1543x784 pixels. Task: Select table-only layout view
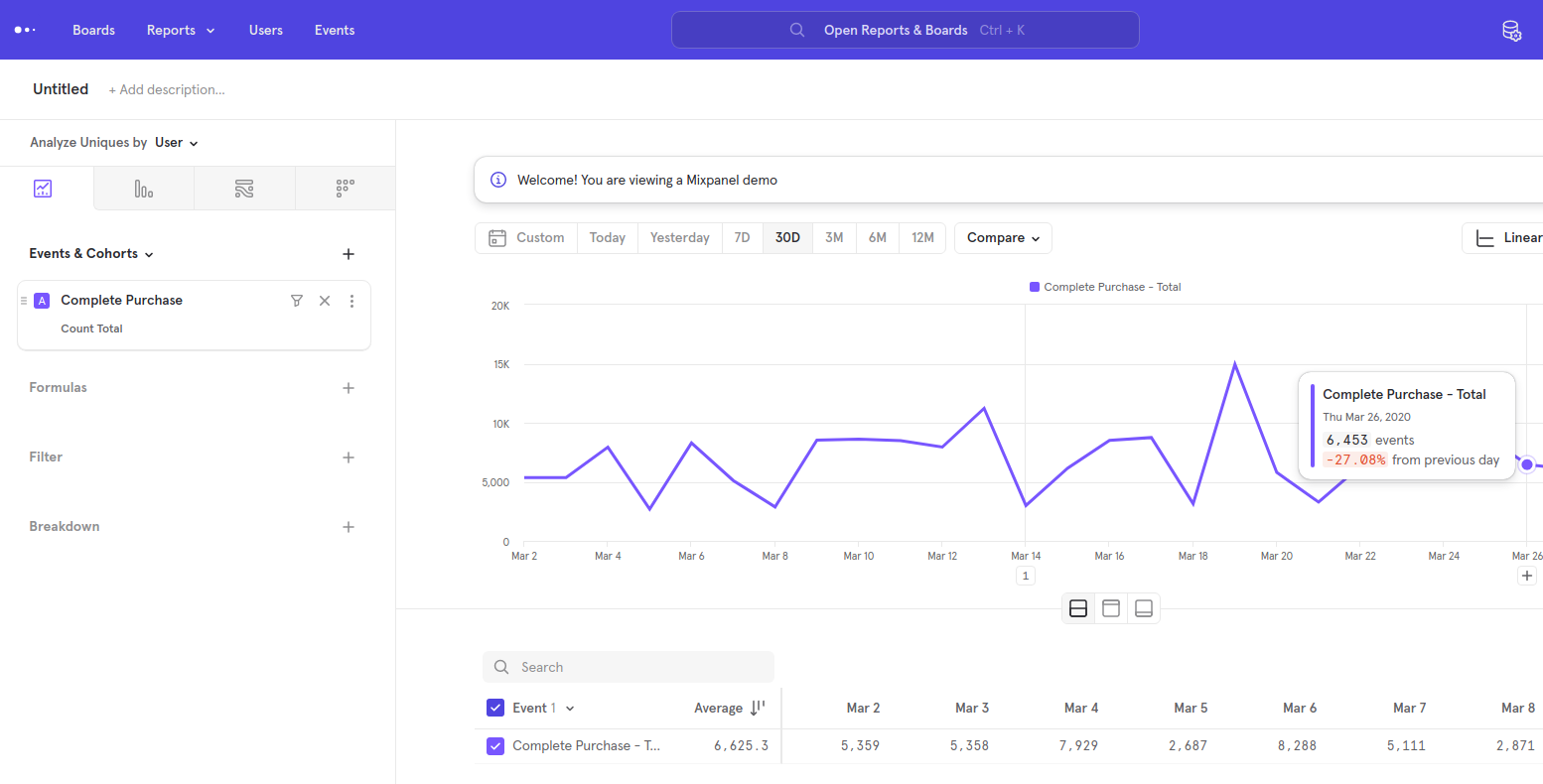click(1144, 608)
